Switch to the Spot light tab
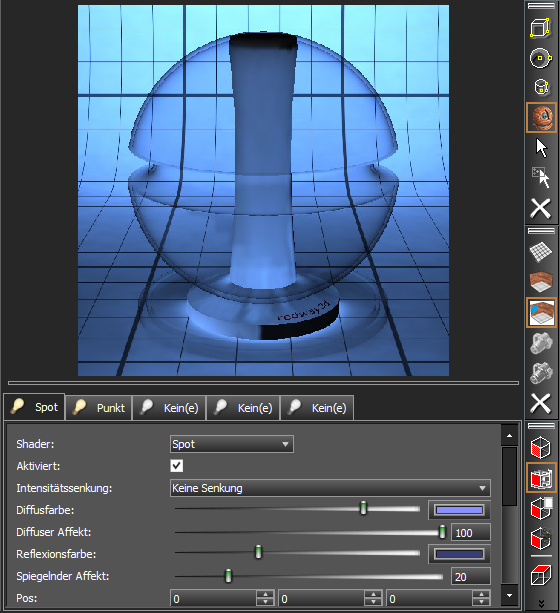Image resolution: width=560 pixels, height=613 pixels. [x=34, y=407]
